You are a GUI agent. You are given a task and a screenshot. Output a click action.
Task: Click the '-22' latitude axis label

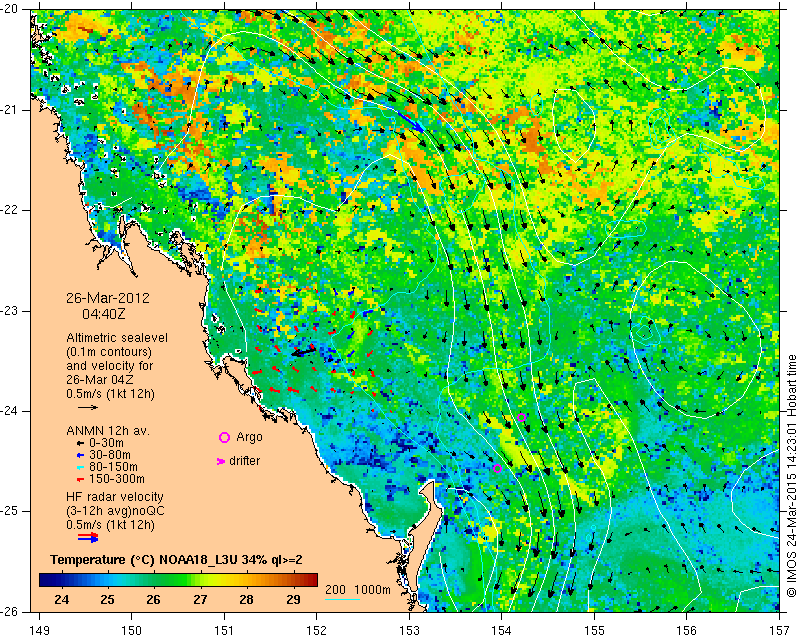pyautogui.click(x=10, y=210)
